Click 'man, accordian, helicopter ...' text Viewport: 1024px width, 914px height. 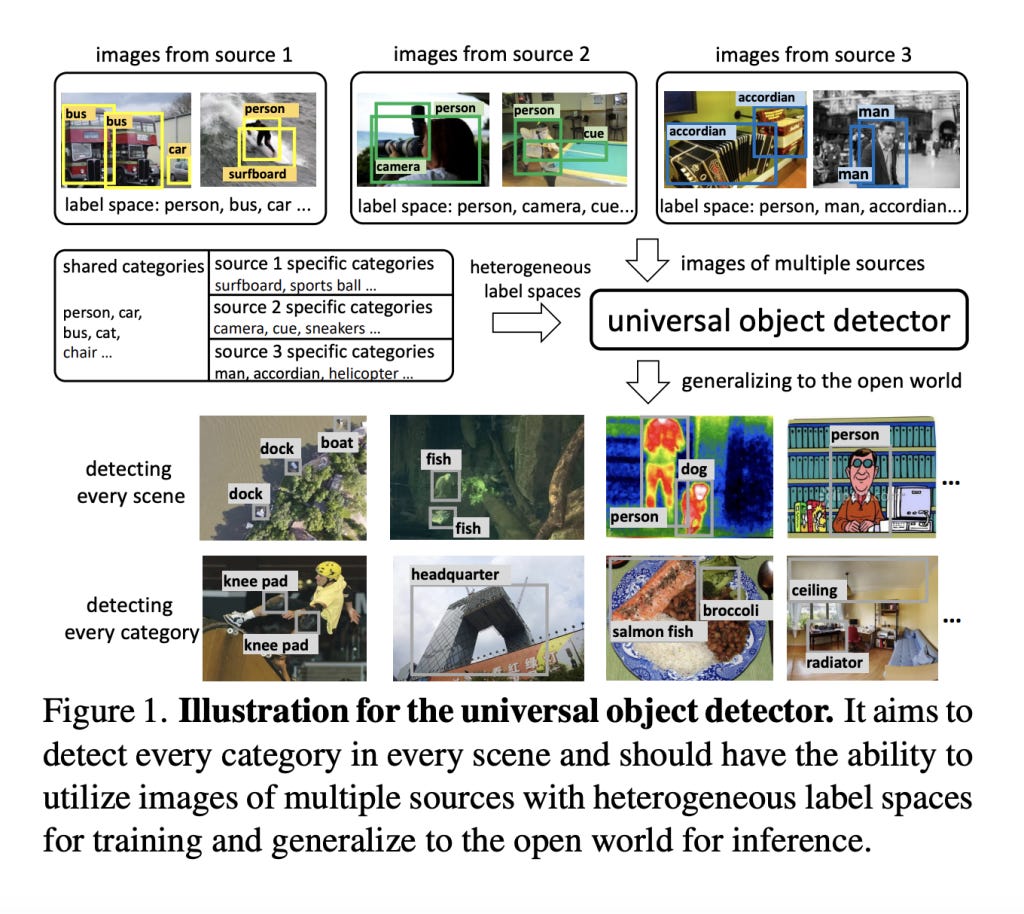click(314, 373)
